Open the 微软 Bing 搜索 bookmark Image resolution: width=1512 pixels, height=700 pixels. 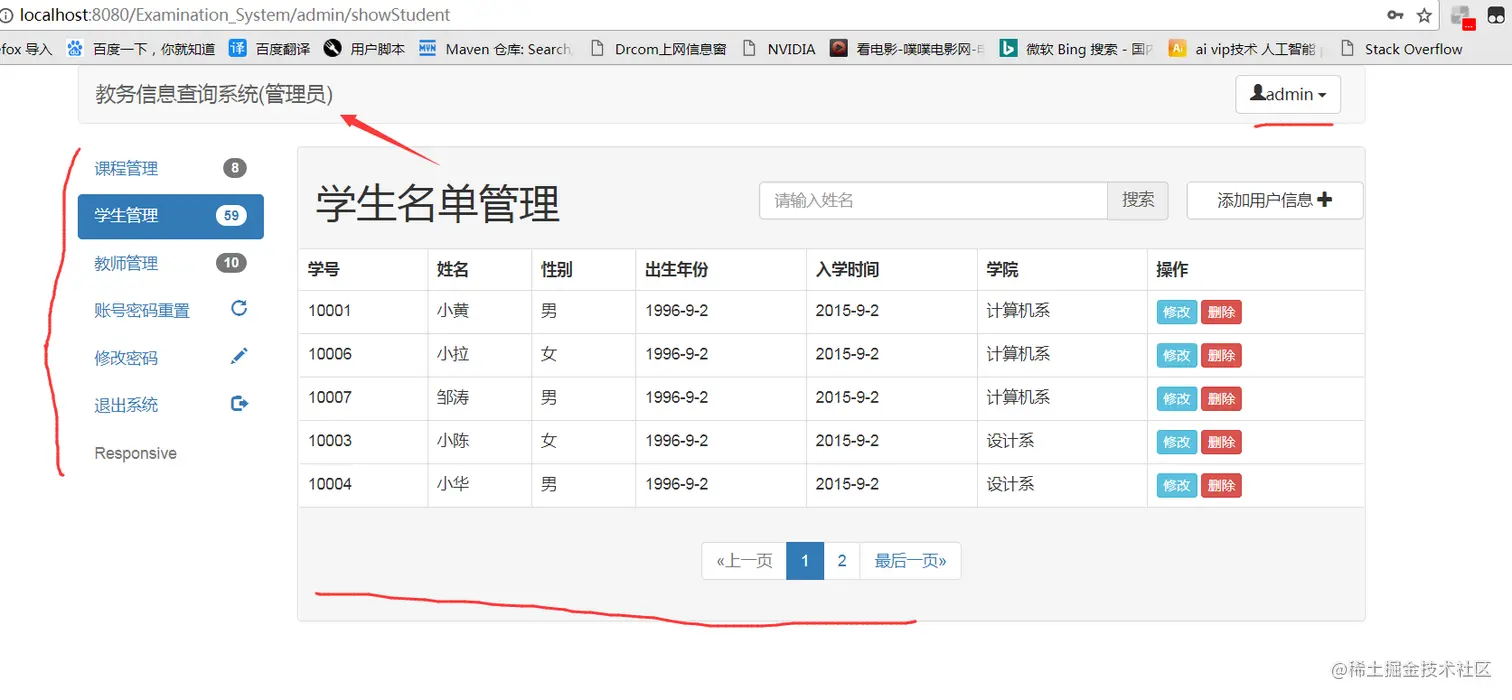[1077, 48]
